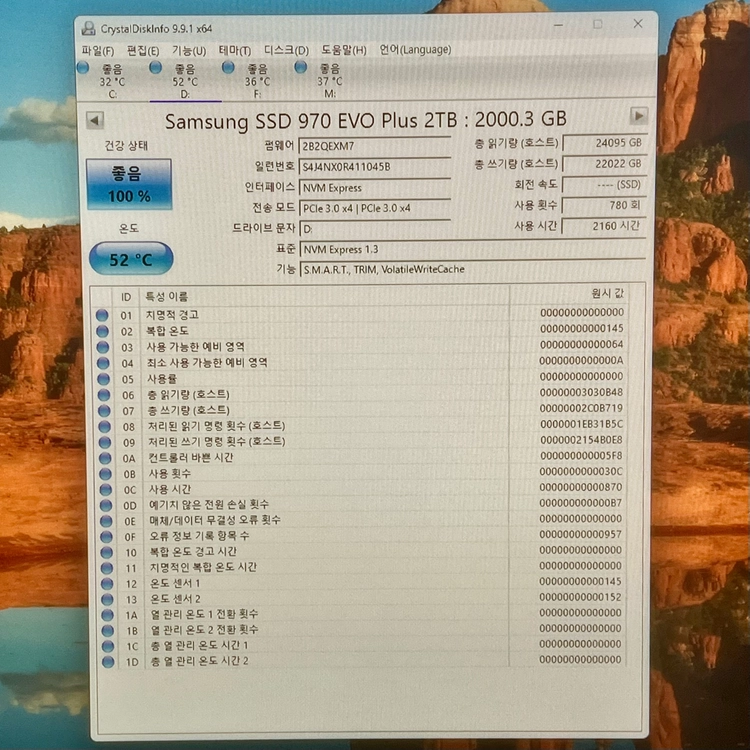The height and width of the screenshot is (750, 750).
Task: Click status dot of 08 처리된 읽기 명령 횟수
Action: pos(104,426)
